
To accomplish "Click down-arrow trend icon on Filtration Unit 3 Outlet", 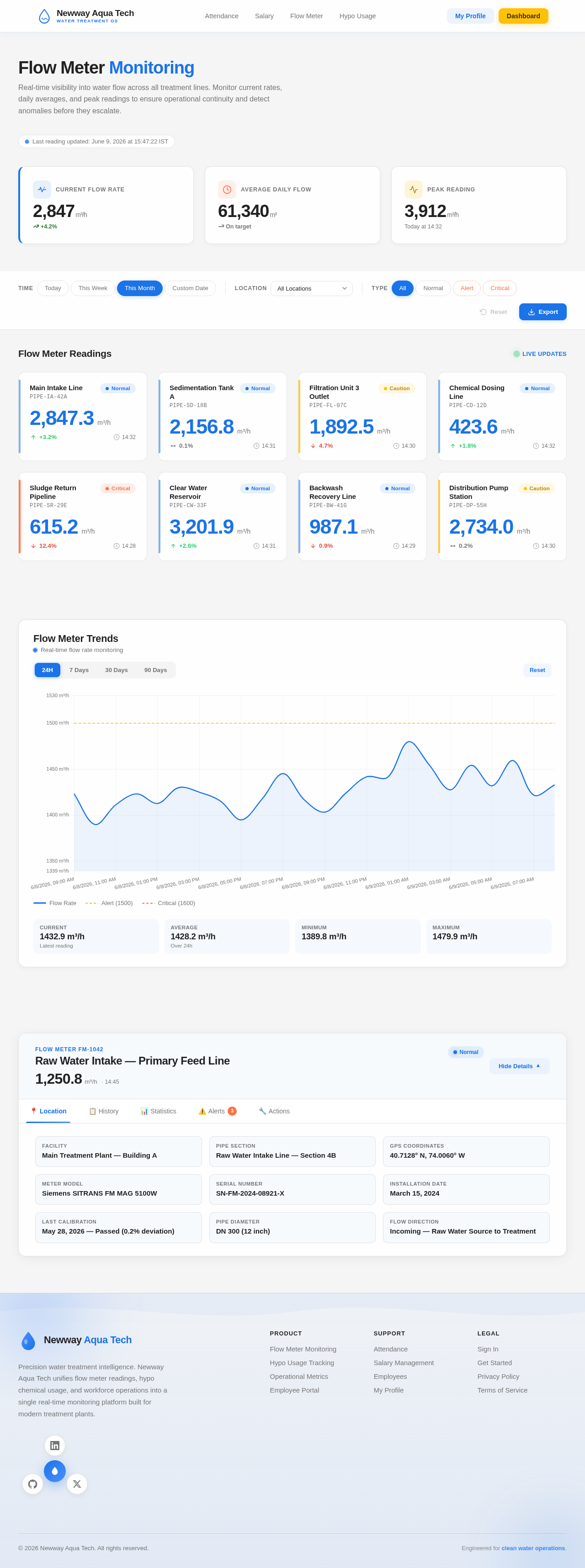I will click(x=313, y=445).
